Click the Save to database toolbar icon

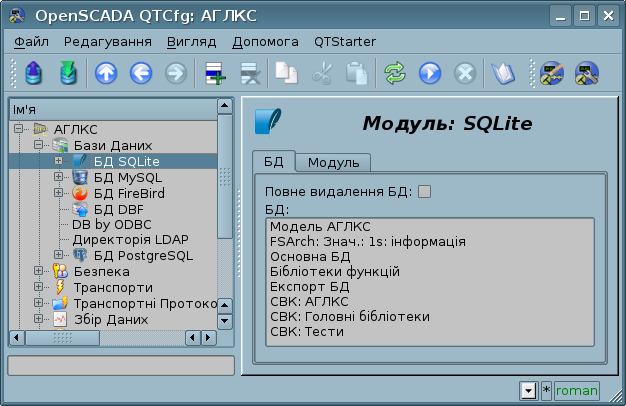click(x=67, y=73)
